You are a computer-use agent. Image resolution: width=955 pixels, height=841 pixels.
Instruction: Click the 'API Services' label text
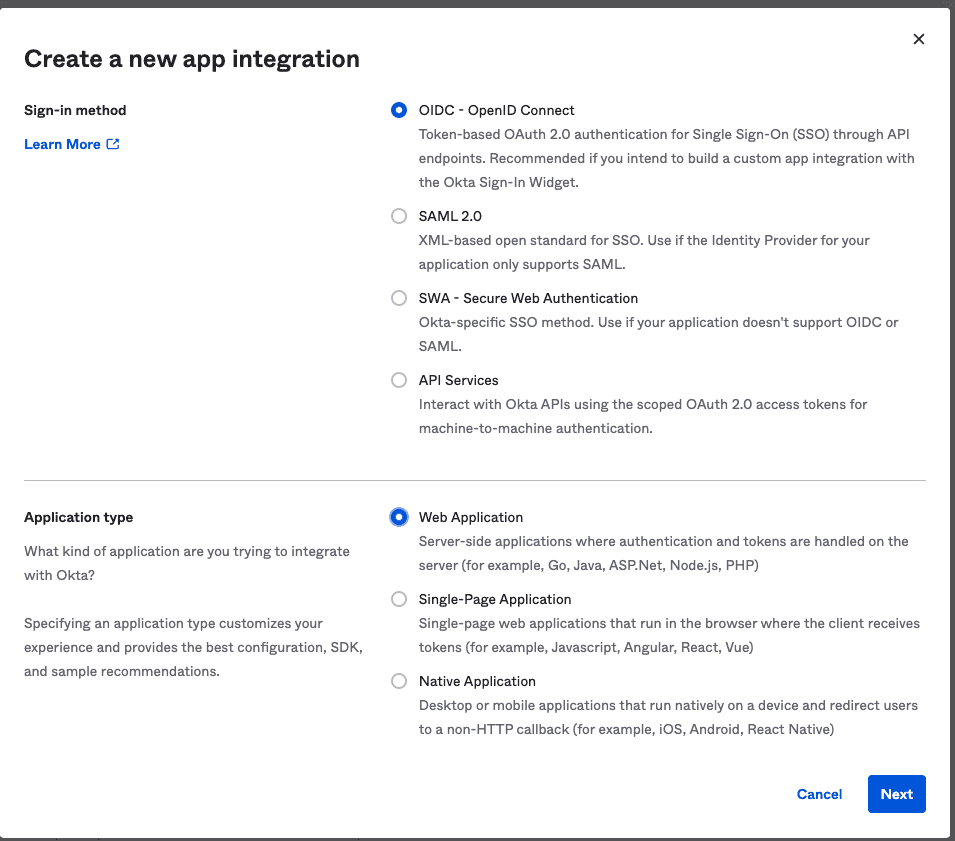459,380
